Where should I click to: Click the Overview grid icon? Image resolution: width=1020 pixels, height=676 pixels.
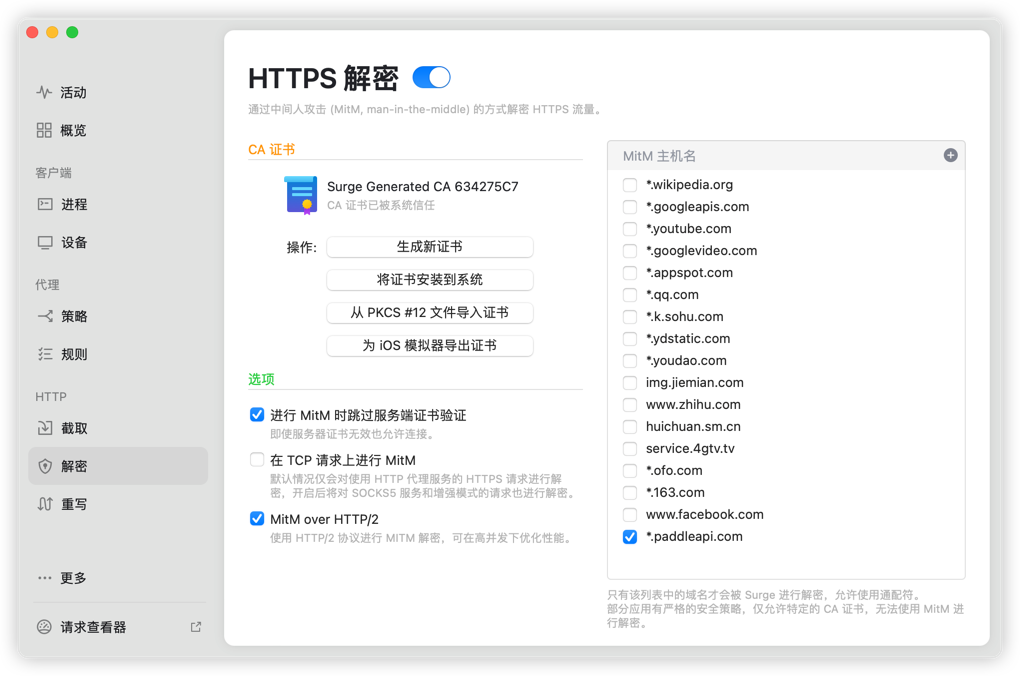pos(44,130)
